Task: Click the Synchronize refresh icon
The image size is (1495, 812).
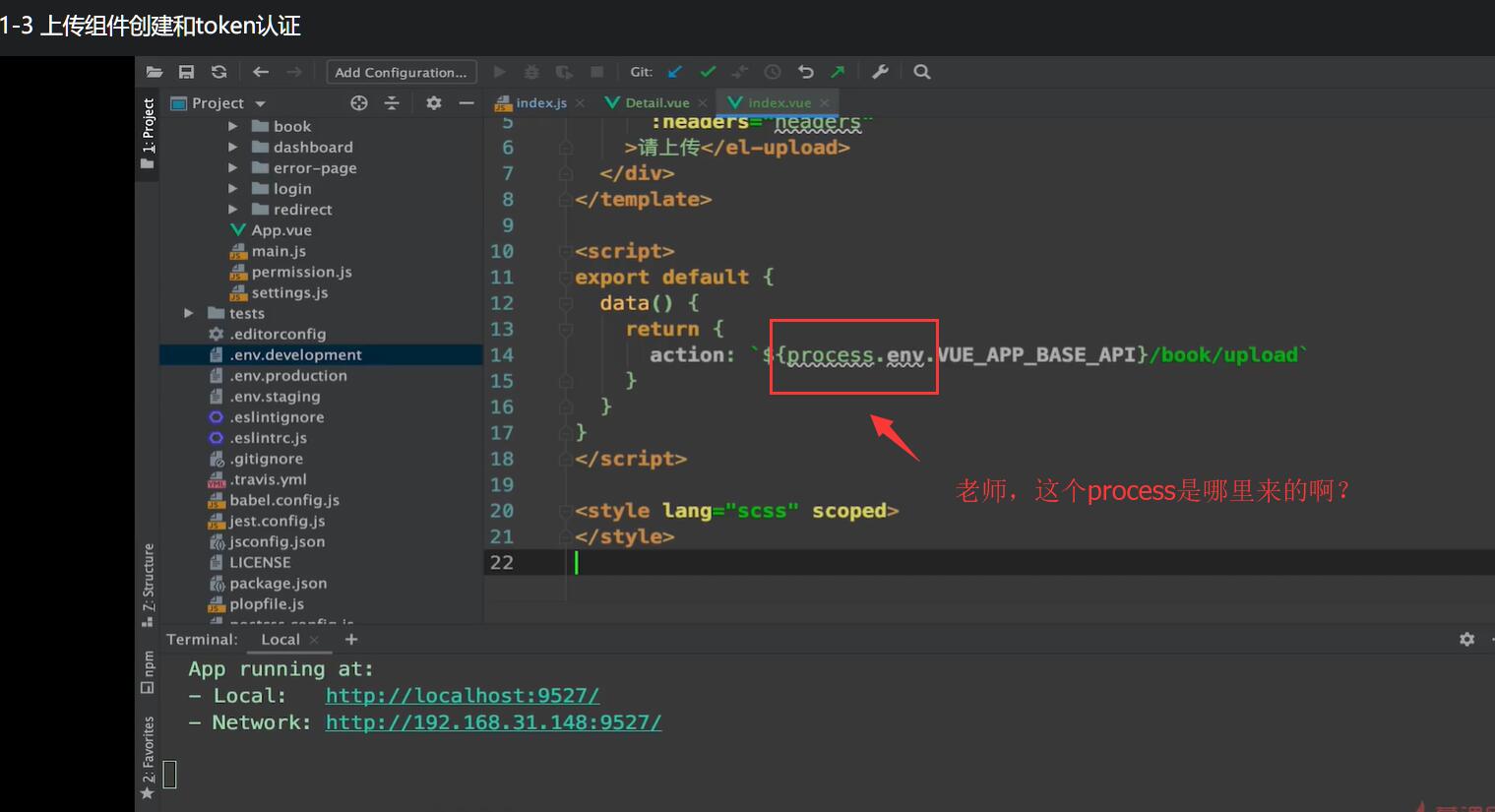Action: tap(218, 72)
